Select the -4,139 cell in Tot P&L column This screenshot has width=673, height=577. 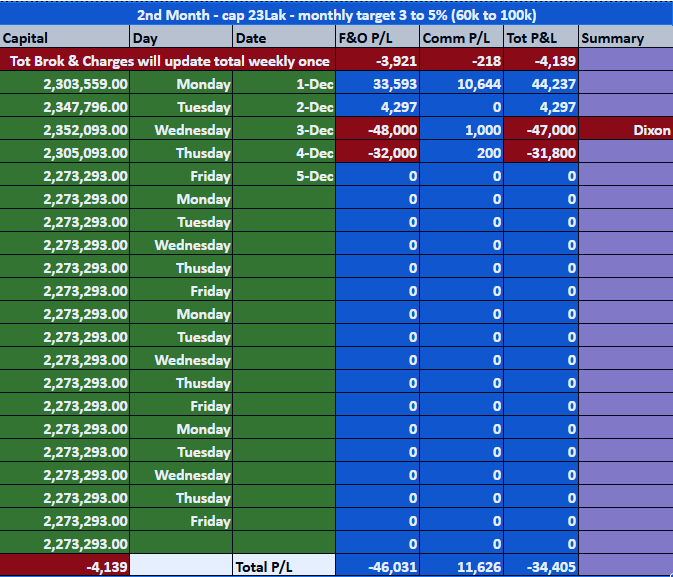coord(541,61)
